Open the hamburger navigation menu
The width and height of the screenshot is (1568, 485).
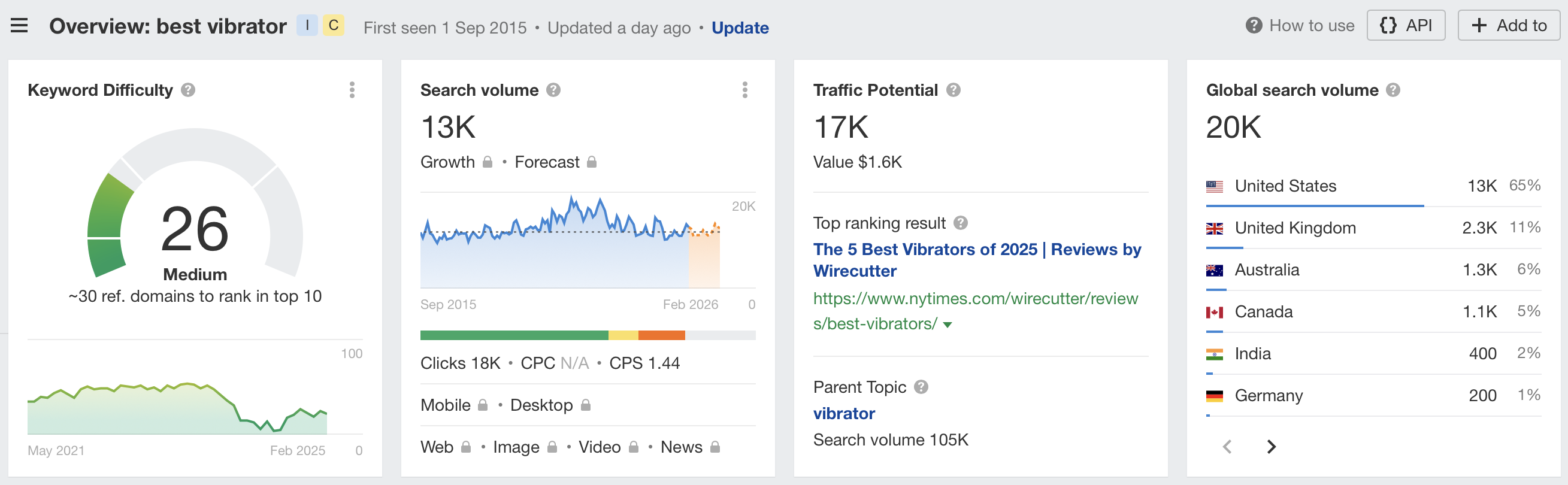(x=20, y=26)
